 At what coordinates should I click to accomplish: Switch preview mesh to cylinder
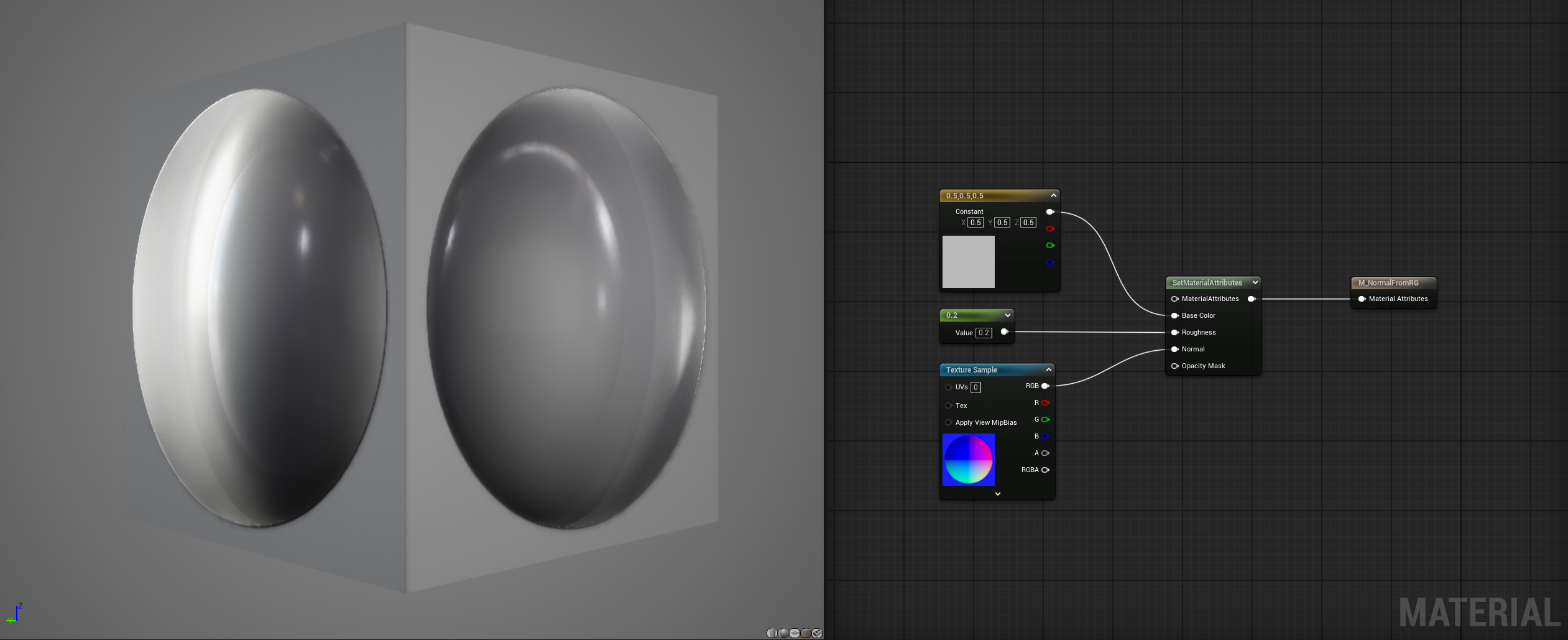pyautogui.click(x=772, y=633)
